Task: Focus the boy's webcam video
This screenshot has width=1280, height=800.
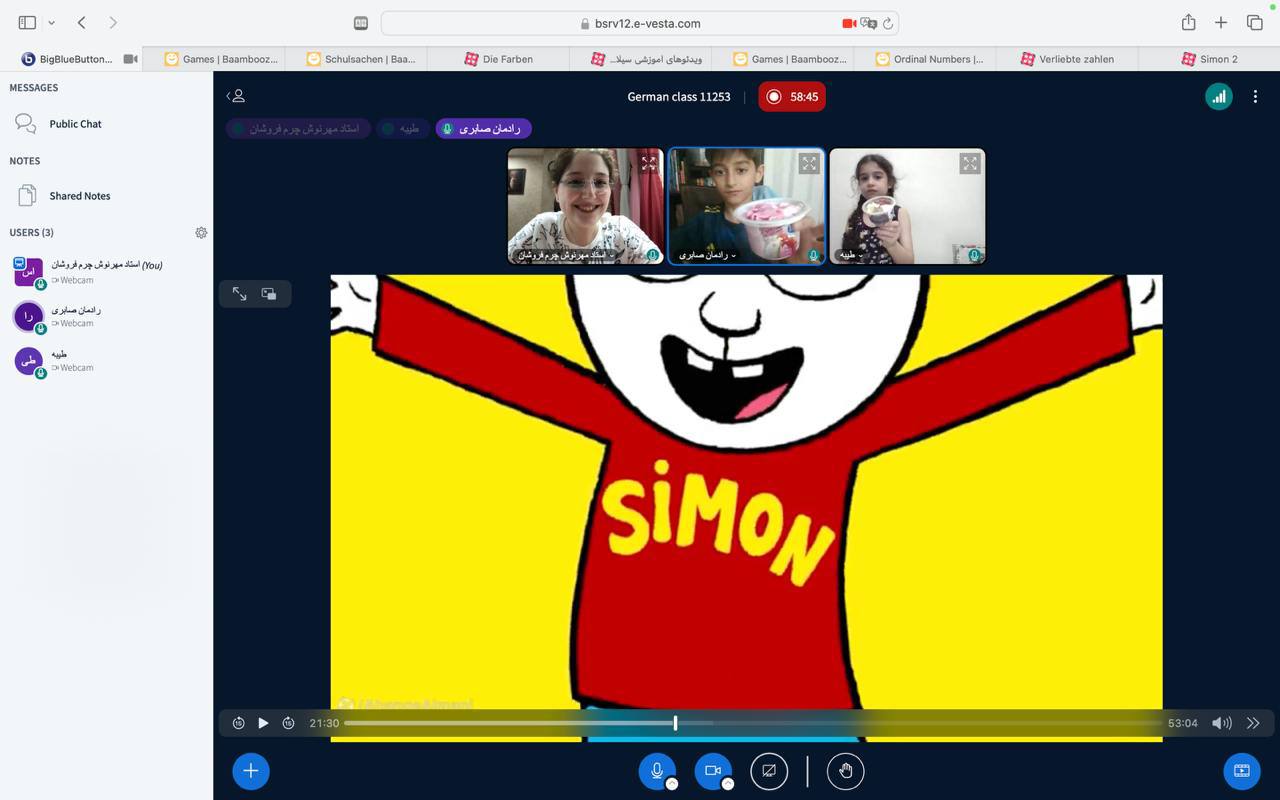Action: coord(746,206)
